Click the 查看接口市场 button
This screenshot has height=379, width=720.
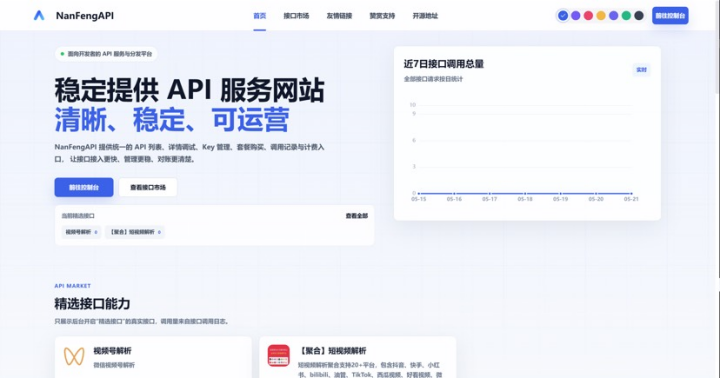[148, 187]
